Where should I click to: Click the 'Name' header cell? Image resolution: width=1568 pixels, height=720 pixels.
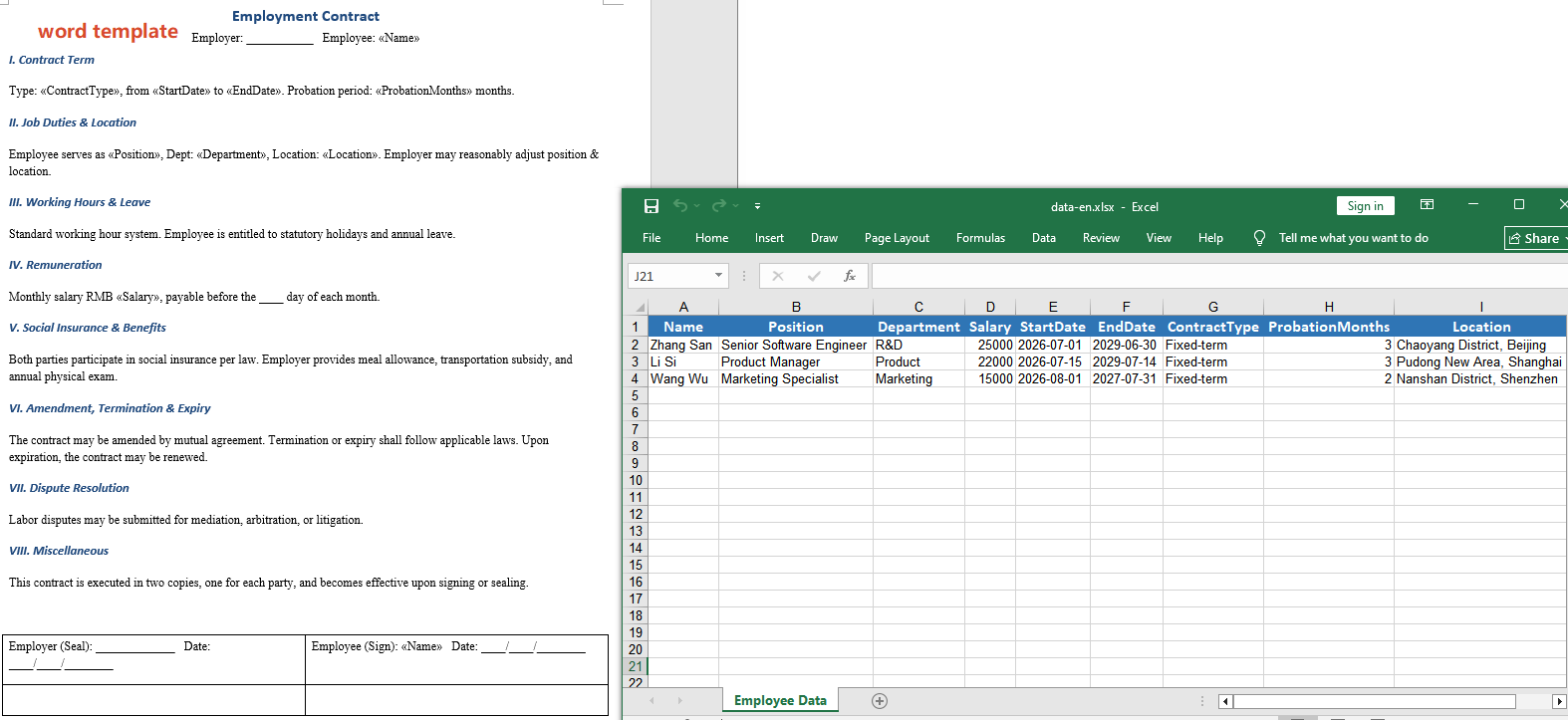pos(683,327)
